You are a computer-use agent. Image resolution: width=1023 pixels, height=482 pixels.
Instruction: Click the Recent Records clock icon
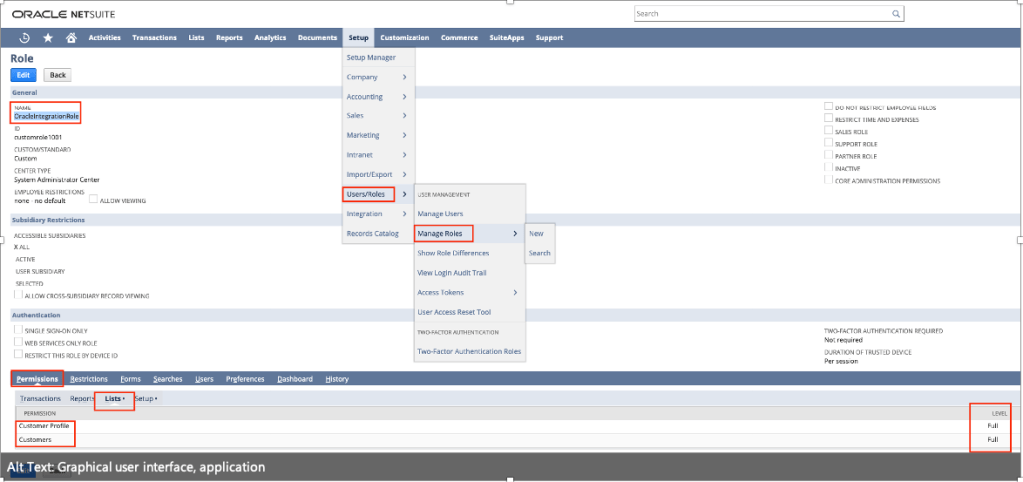point(24,38)
